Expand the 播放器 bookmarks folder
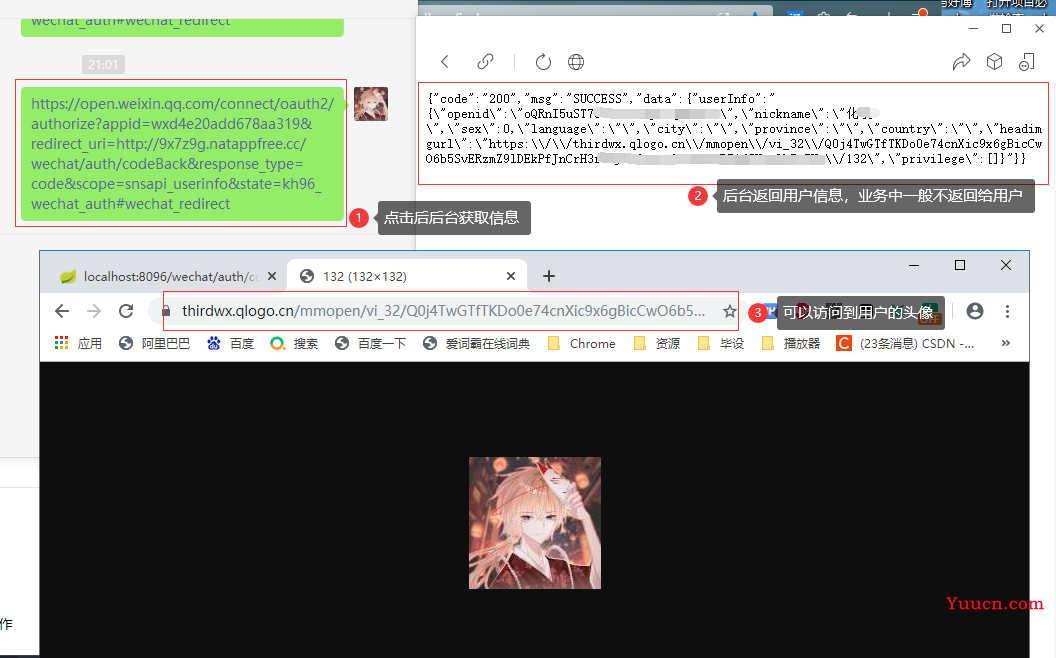The width and height of the screenshot is (1056, 658). coord(791,343)
